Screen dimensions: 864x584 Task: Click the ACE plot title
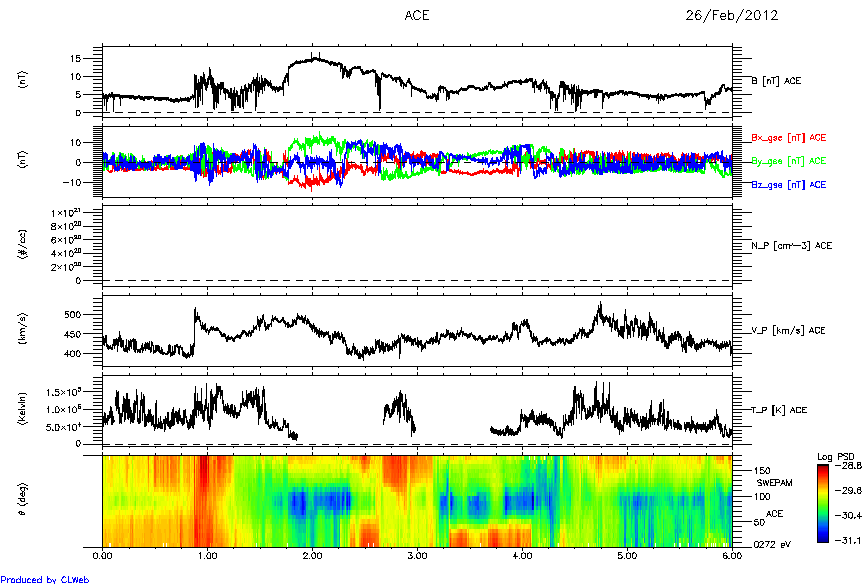click(417, 15)
